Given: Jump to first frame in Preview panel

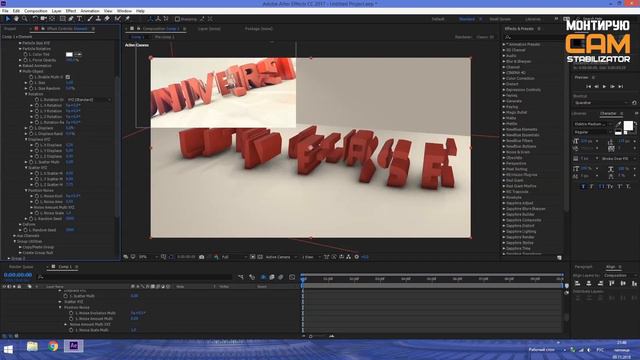Looking at the screenshot, I should click(588, 87).
